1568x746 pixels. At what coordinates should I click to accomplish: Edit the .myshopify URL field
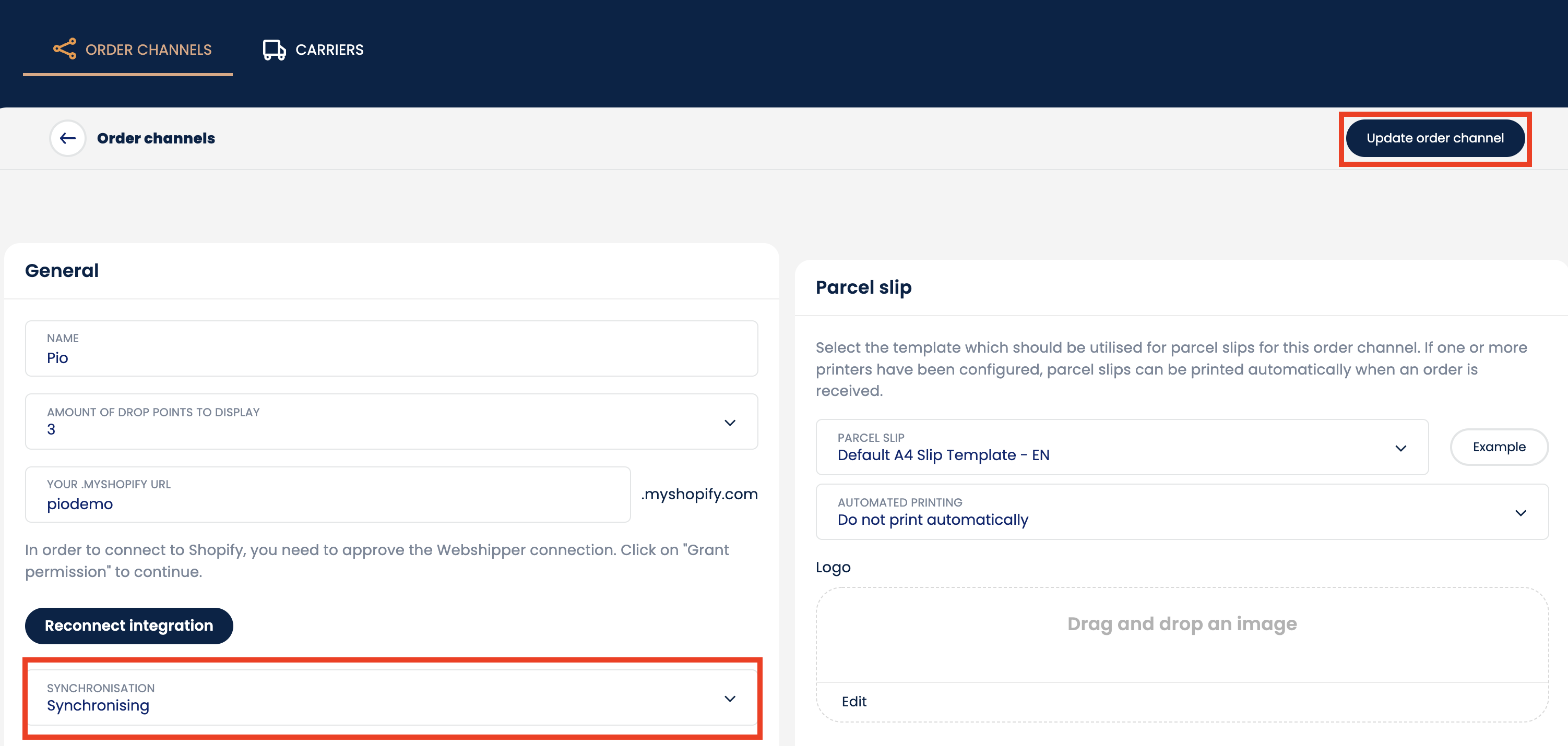(x=327, y=495)
